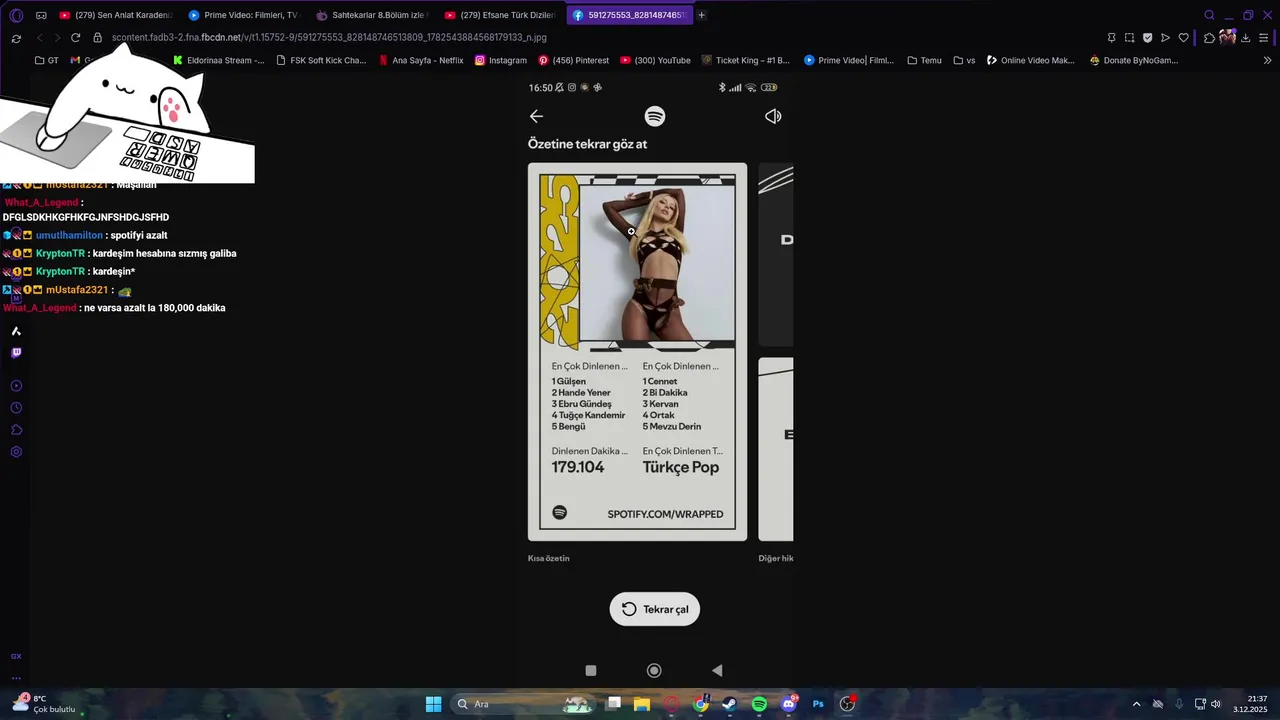Screen dimensions: 1280x720
Task: Select the active 591275553 image tab
Action: click(629, 15)
